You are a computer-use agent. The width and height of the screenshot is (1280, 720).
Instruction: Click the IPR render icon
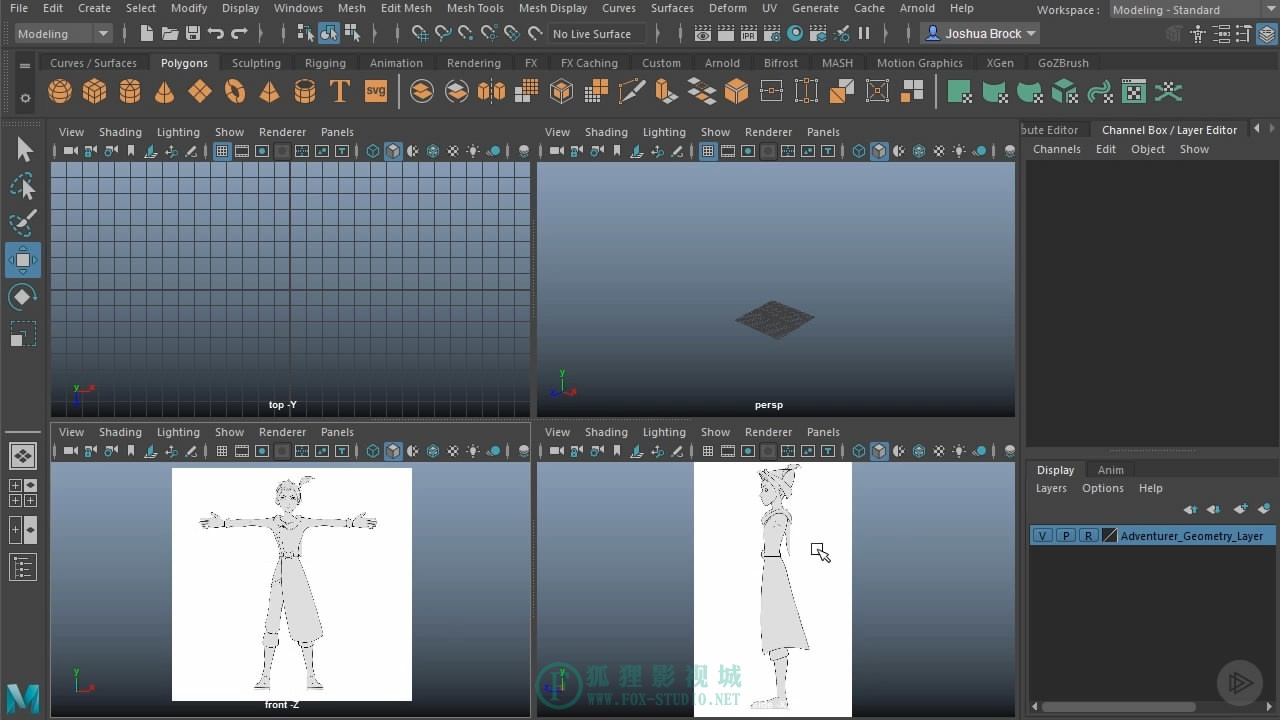(749, 33)
